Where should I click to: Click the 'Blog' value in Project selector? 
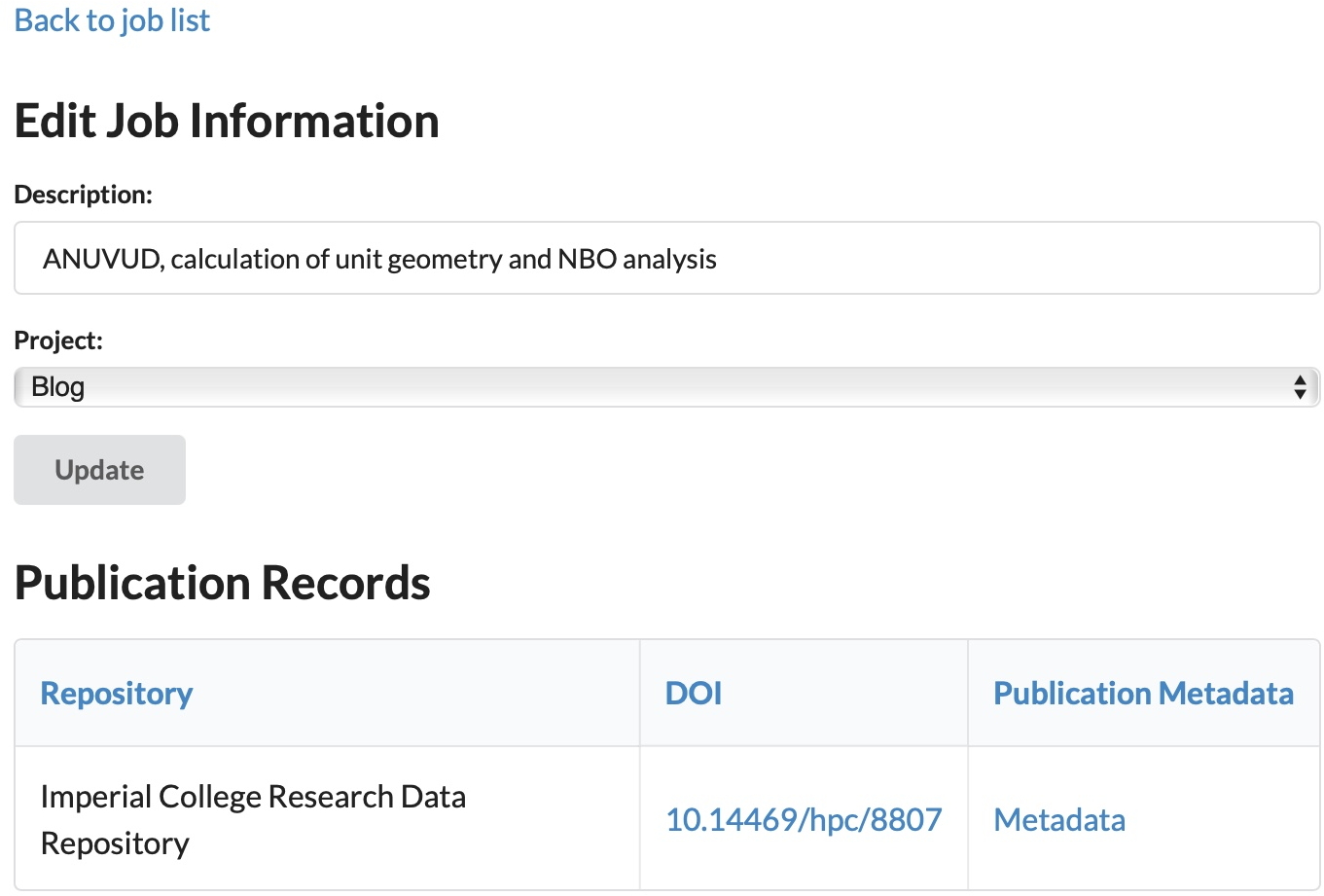tap(58, 387)
